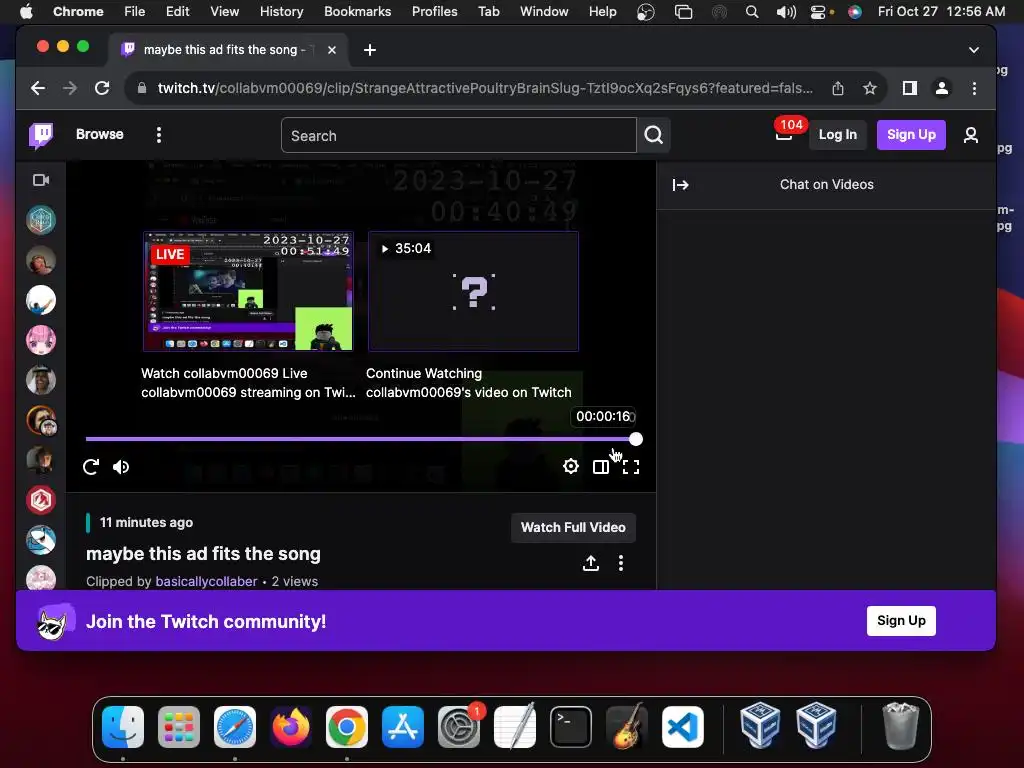Image resolution: width=1024 pixels, height=768 pixels.
Task: Click the clip seek bar progress track
Action: coord(359,440)
